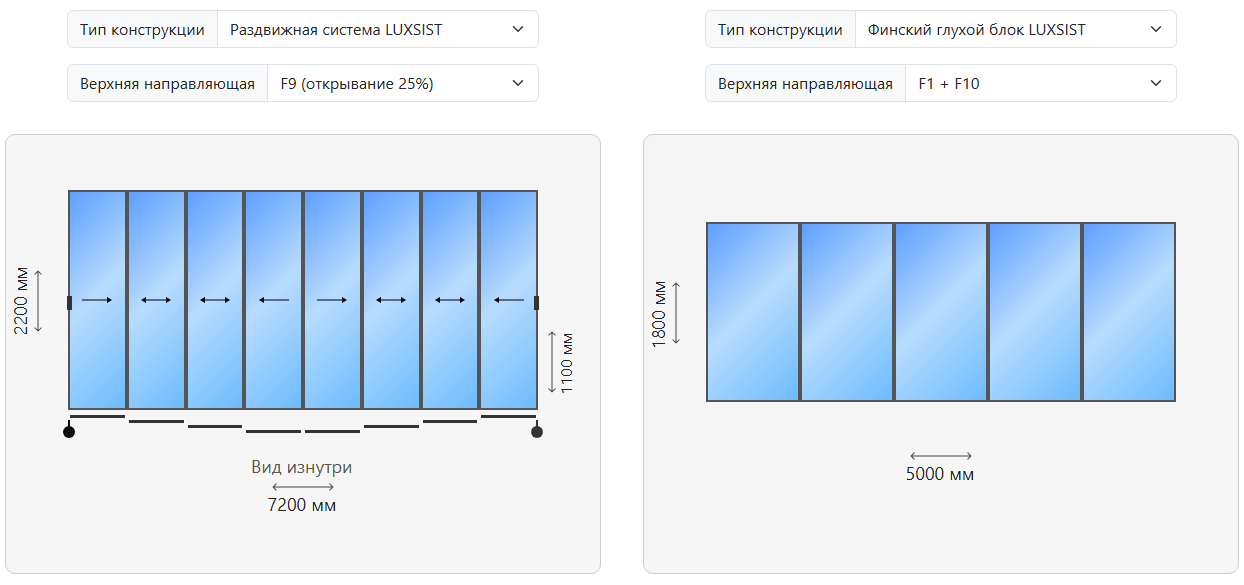Screen dimensions: 1244x585
Task: Click left arrow on last sliding panel
Action: coord(508,300)
